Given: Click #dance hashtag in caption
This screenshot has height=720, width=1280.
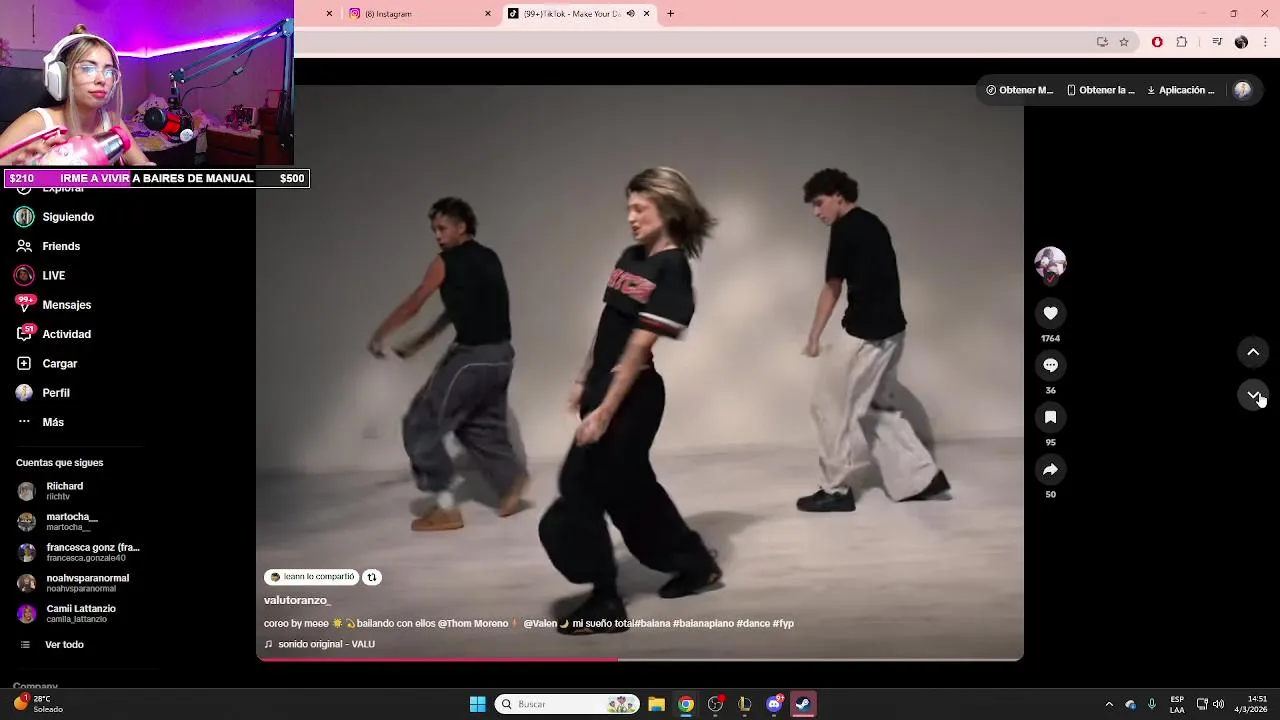Looking at the screenshot, I should pyautogui.click(x=753, y=623).
